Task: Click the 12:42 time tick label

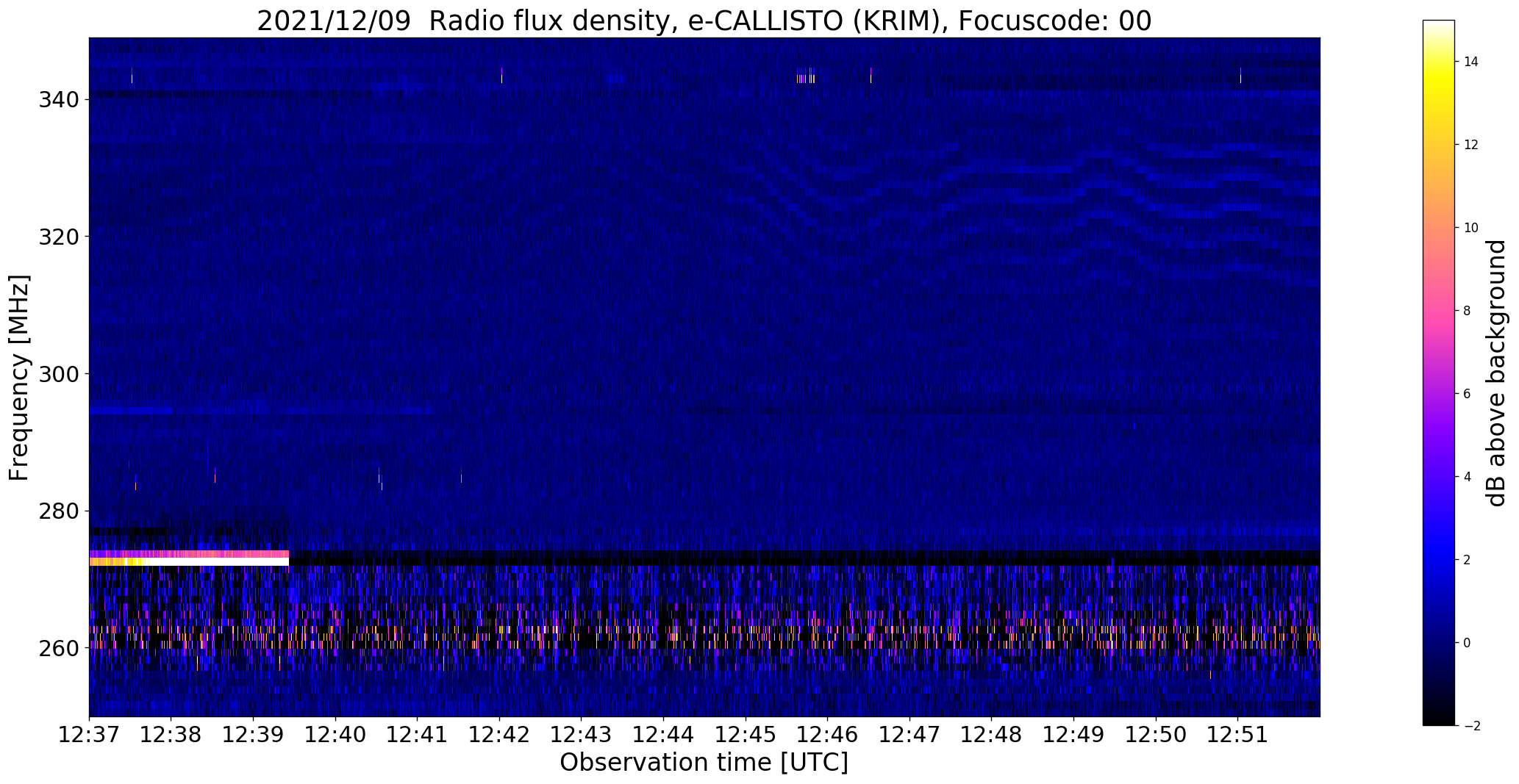Action: 500,735
